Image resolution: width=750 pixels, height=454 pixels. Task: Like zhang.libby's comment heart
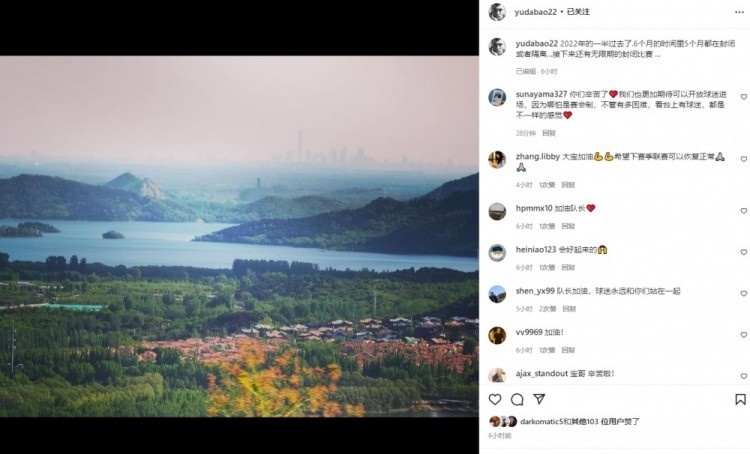click(744, 159)
